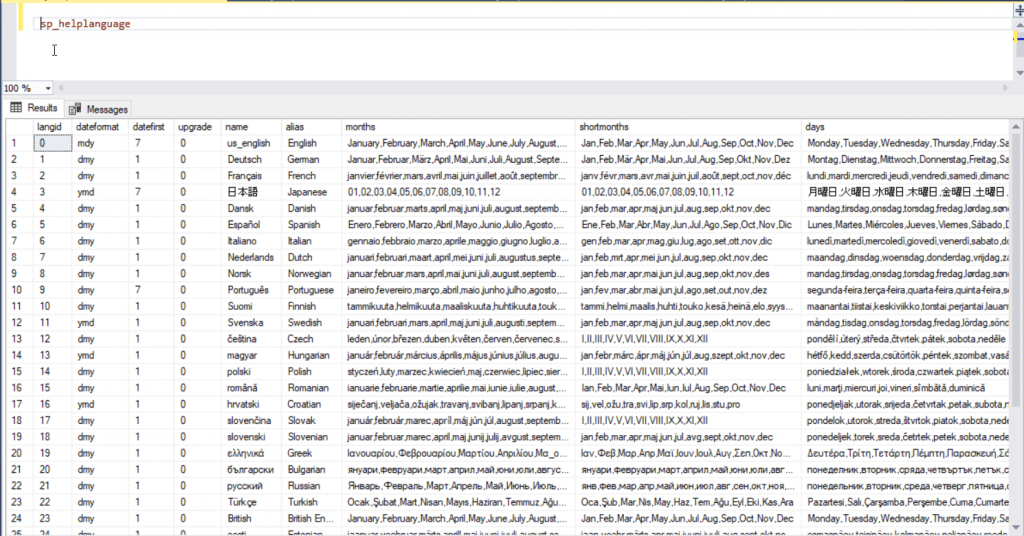Switch to the Results tab

pos(34,108)
